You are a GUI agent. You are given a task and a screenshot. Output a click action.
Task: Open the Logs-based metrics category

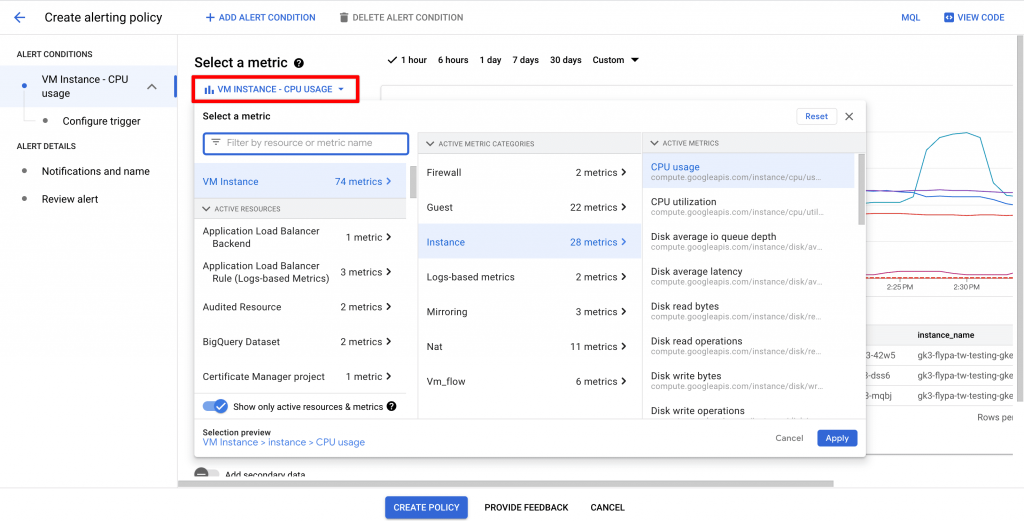tap(529, 277)
